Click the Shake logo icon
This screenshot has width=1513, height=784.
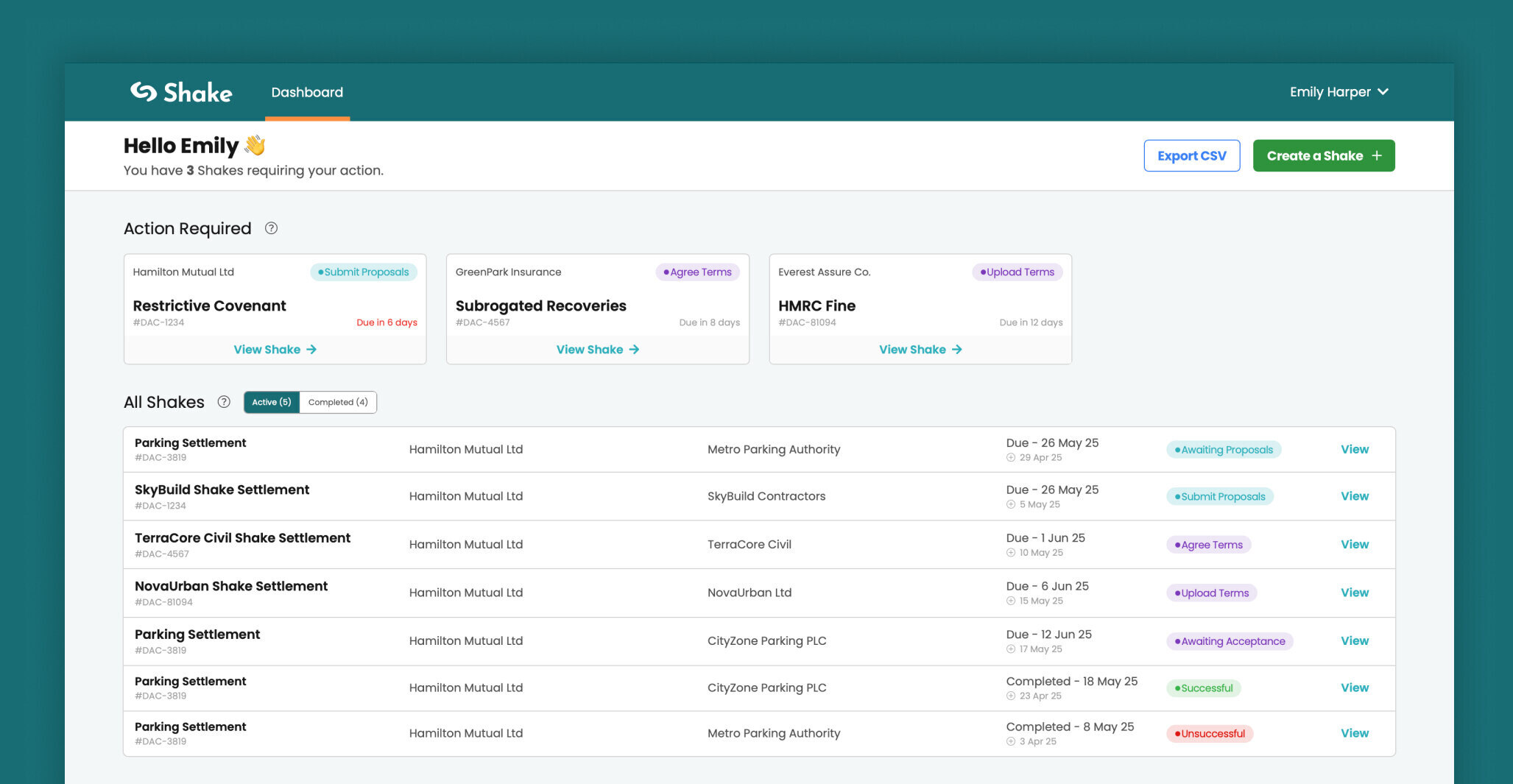coord(143,92)
